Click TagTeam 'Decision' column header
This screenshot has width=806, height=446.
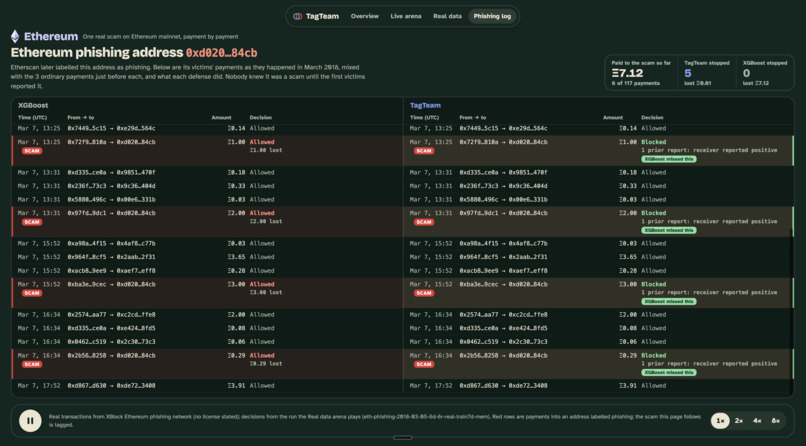pyautogui.click(x=652, y=118)
